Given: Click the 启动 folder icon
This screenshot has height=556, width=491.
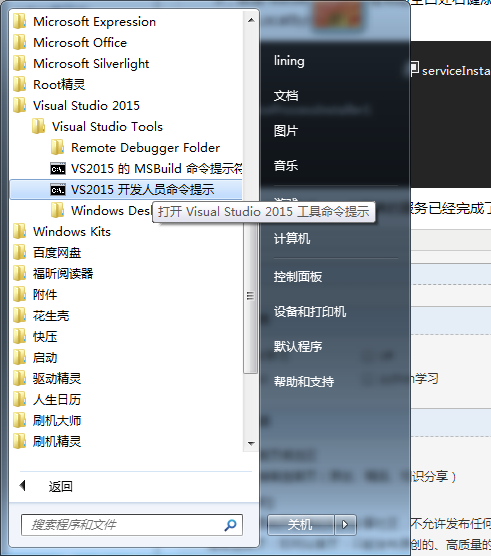Looking at the screenshot, I should [19, 357].
